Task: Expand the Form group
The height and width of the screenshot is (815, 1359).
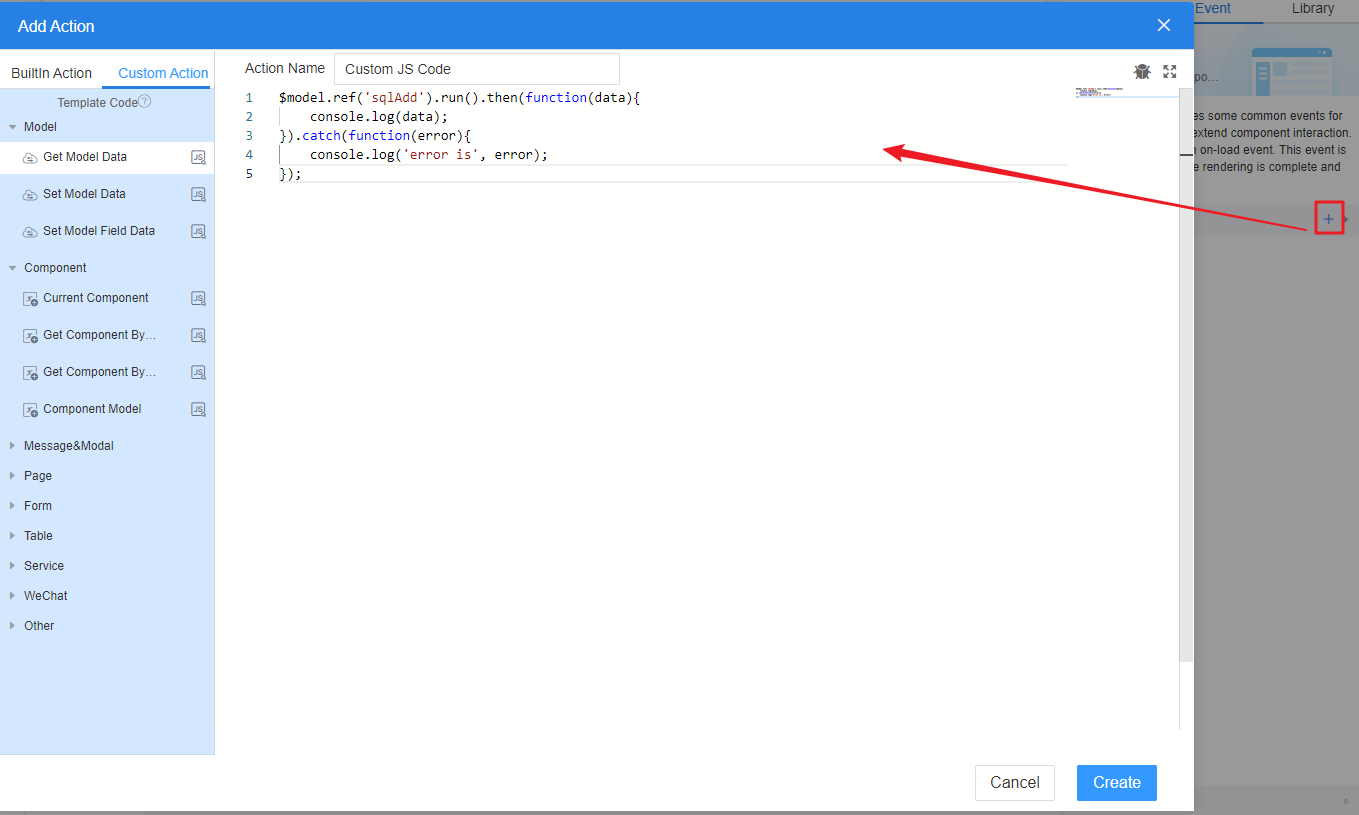Action: coord(13,506)
